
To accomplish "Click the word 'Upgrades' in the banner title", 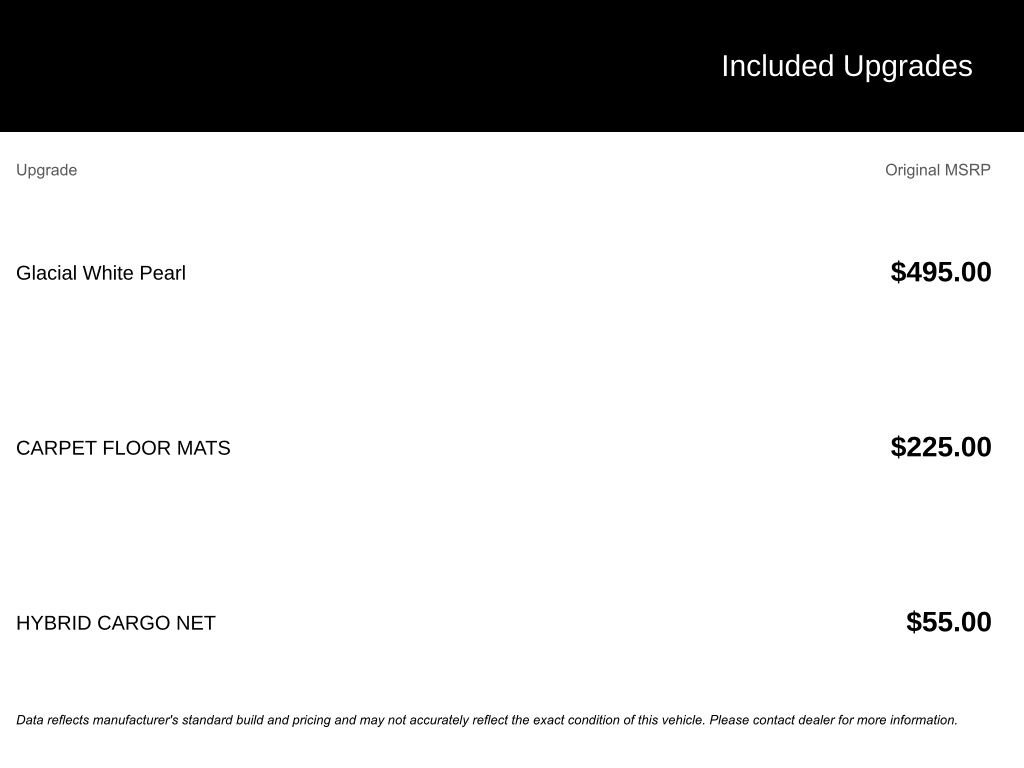I will [908, 66].
